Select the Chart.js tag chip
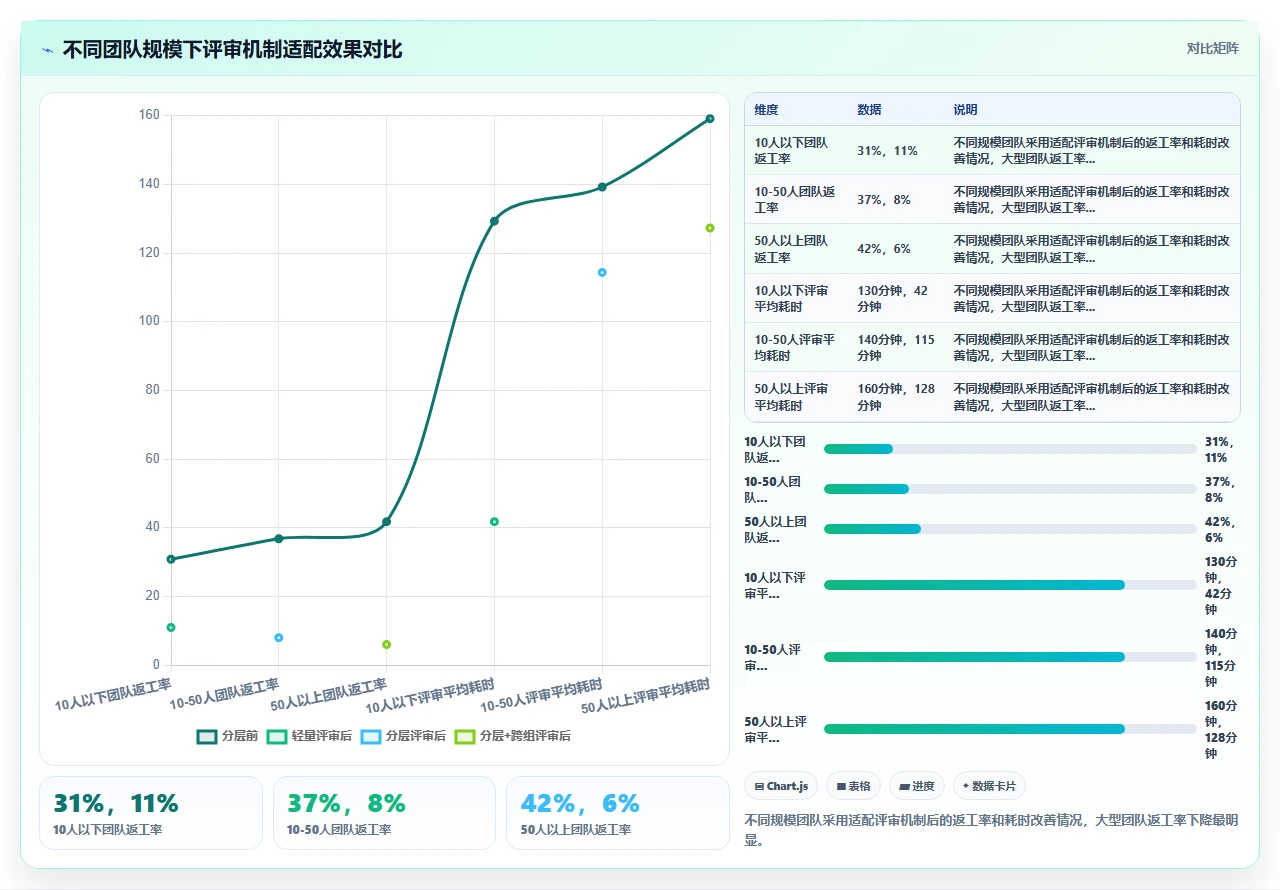The width and height of the screenshot is (1280, 890). [781, 786]
